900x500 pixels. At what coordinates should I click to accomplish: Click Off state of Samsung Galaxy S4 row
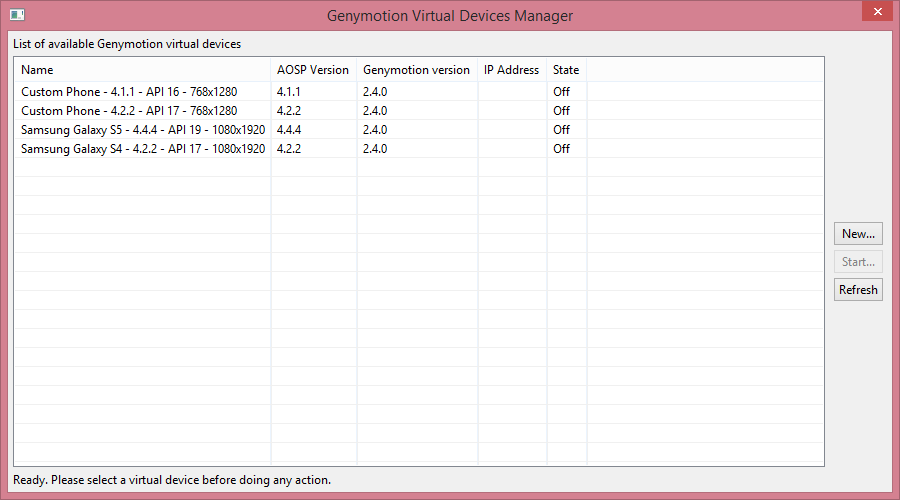tap(561, 149)
